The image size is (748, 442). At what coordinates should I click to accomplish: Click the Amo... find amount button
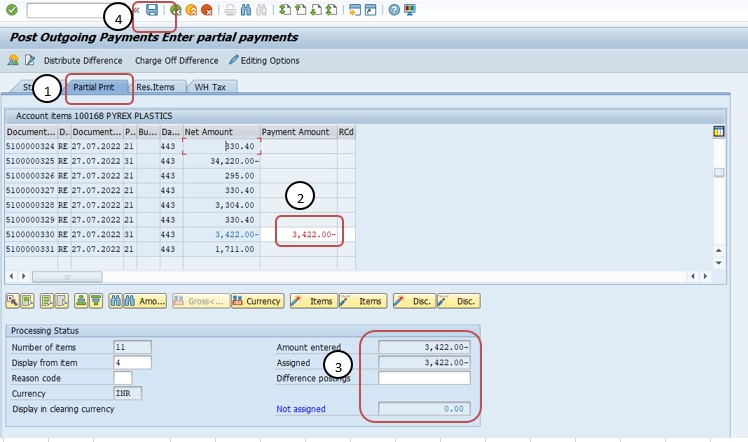tap(145, 301)
